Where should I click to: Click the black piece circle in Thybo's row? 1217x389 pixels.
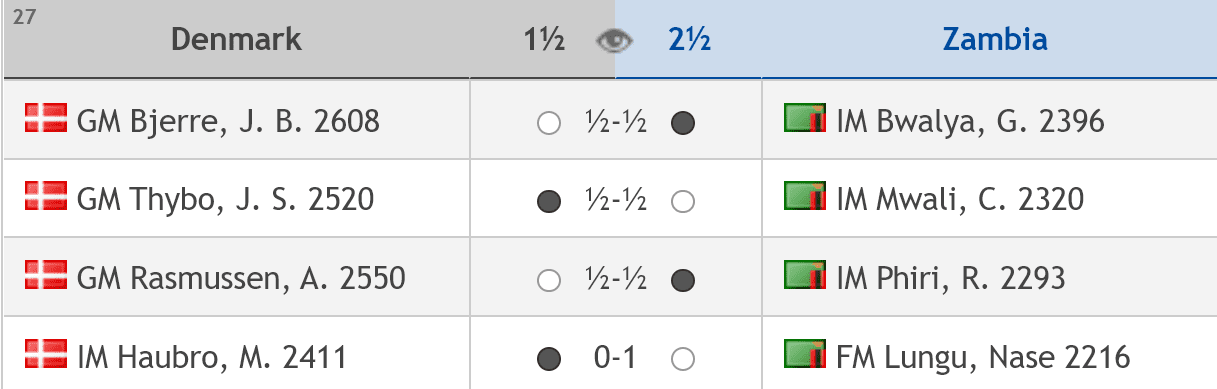pyautogui.click(x=548, y=202)
